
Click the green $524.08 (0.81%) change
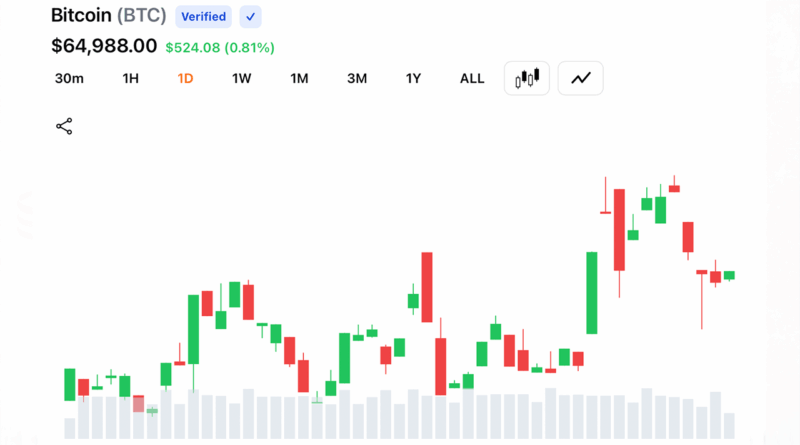tap(220, 47)
